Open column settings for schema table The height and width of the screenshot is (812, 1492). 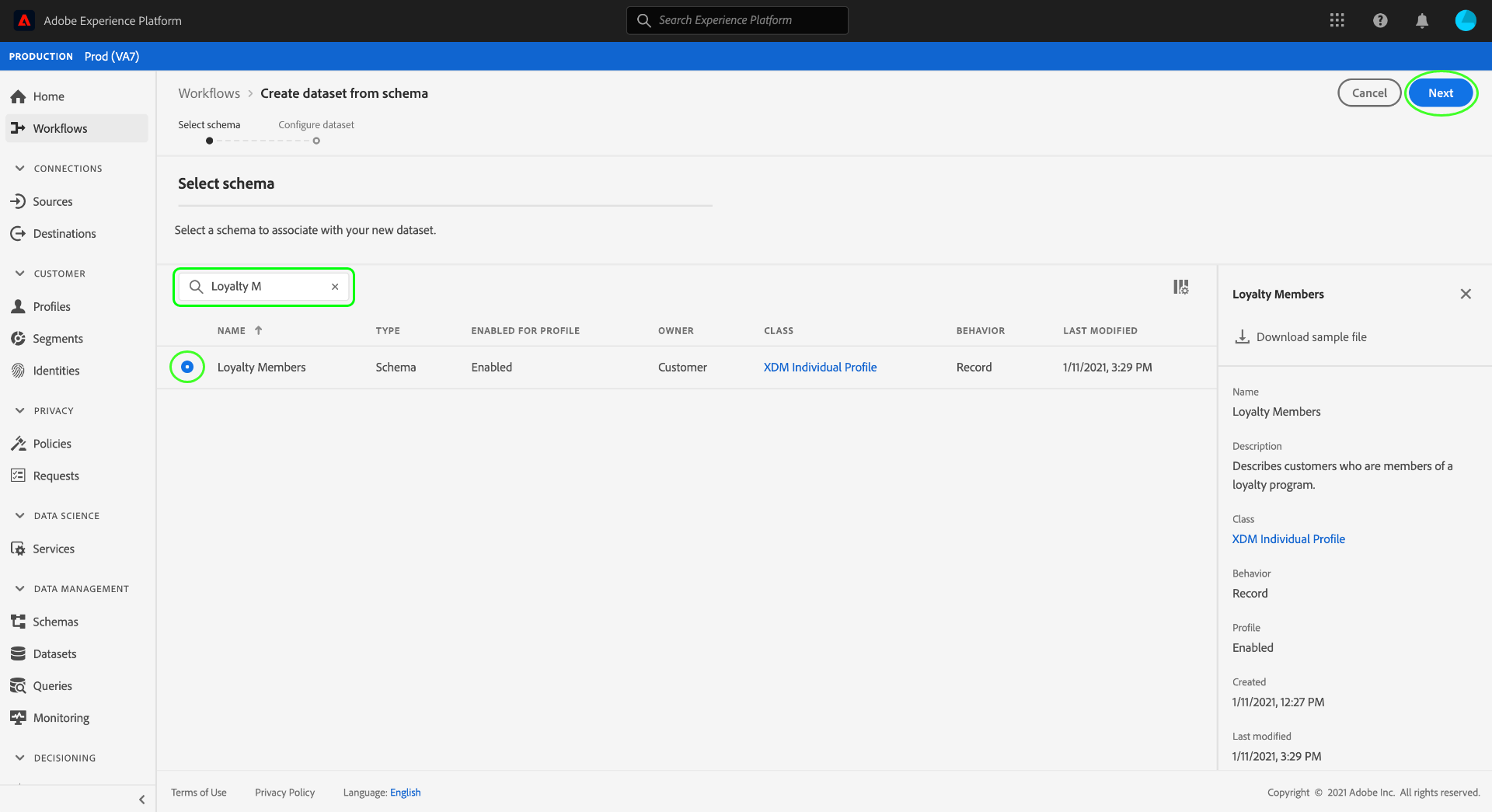(x=1181, y=287)
